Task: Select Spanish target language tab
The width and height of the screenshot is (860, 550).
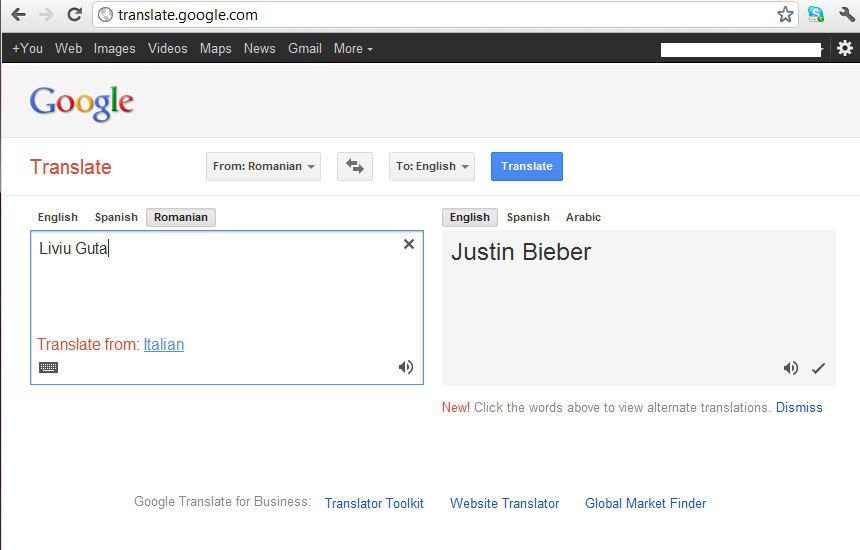Action: click(528, 217)
